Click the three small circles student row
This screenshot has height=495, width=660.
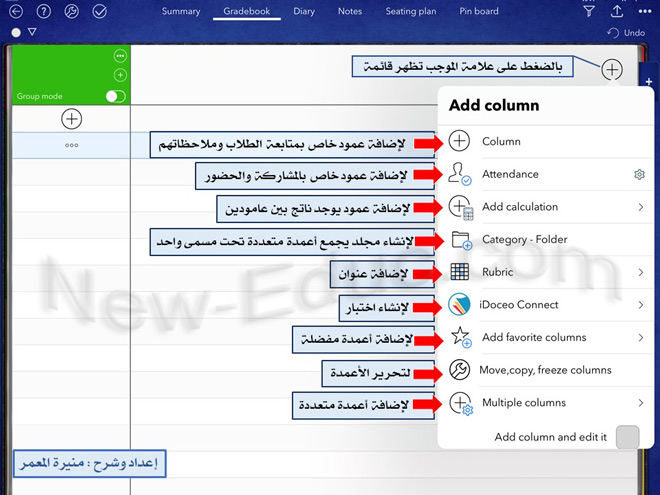72,145
